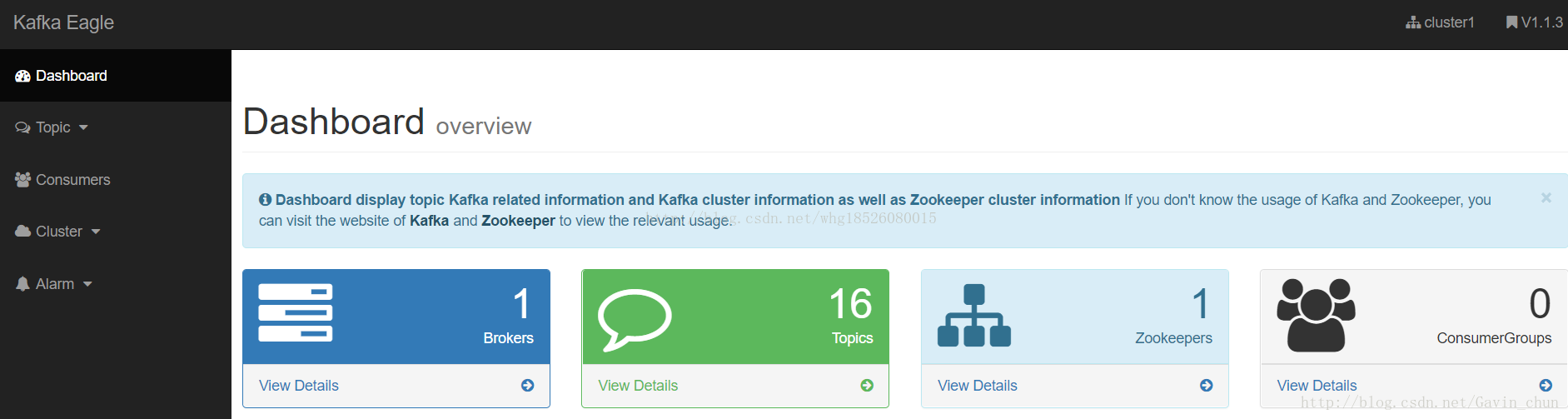
Task: Click the ConsumerGroups people icon
Action: 1316,315
